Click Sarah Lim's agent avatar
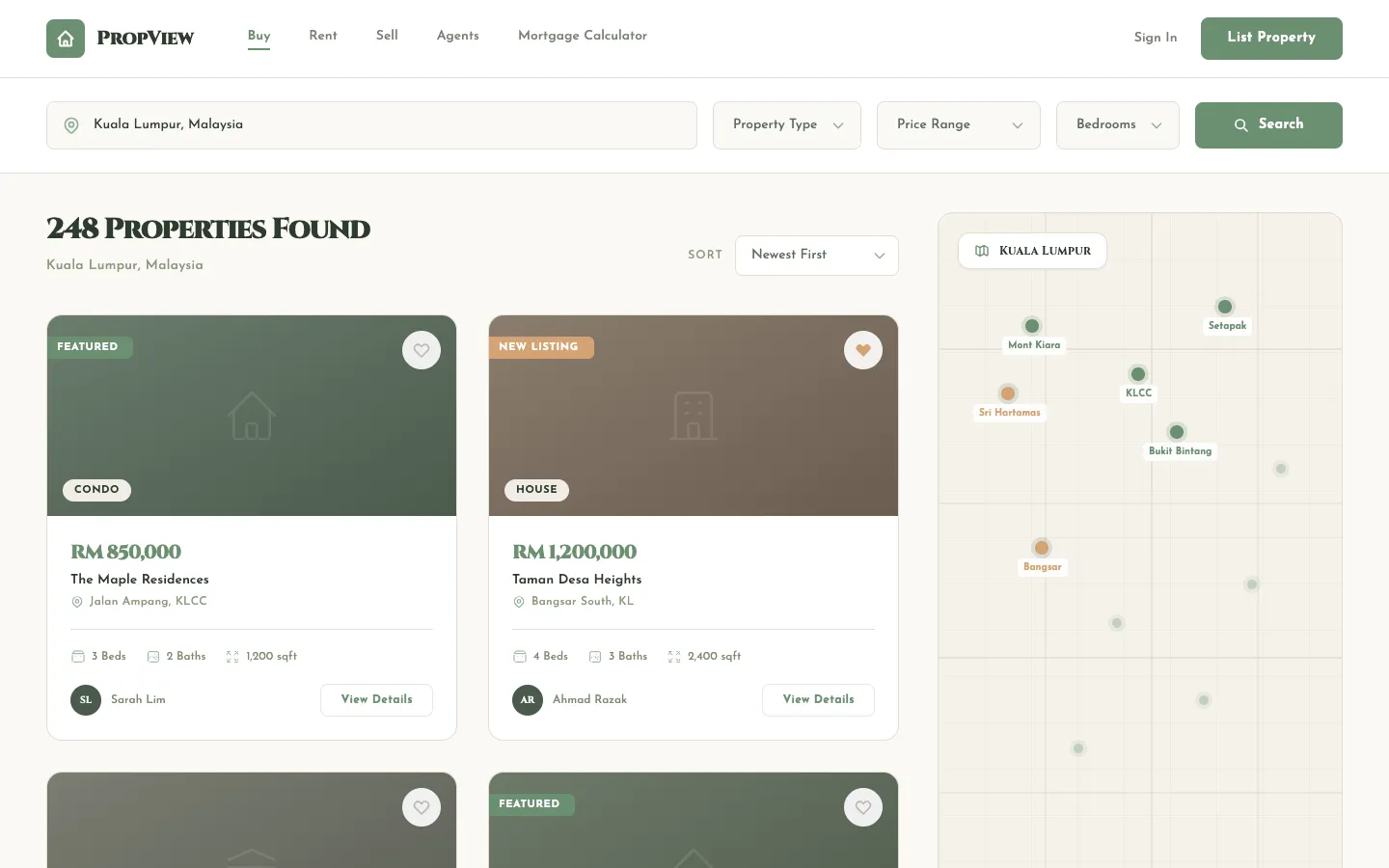Image resolution: width=1389 pixels, height=868 pixels. click(86, 700)
